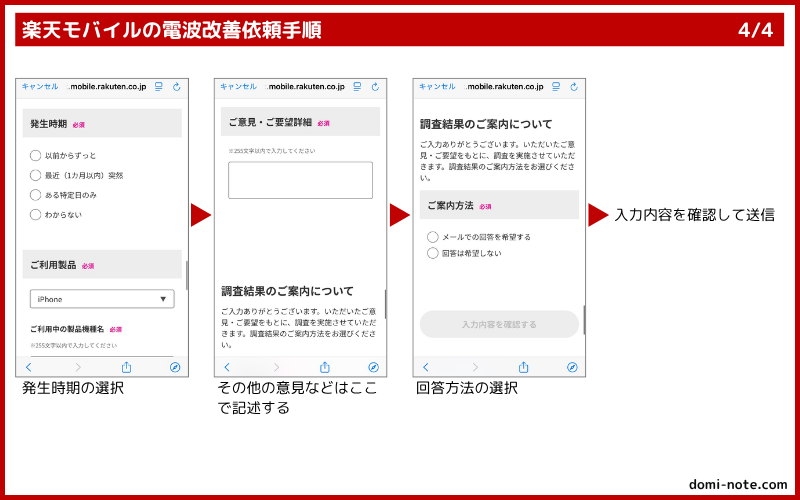
Task: Click the ご意見・ご要望詳細 text area
Action: click(x=300, y=180)
